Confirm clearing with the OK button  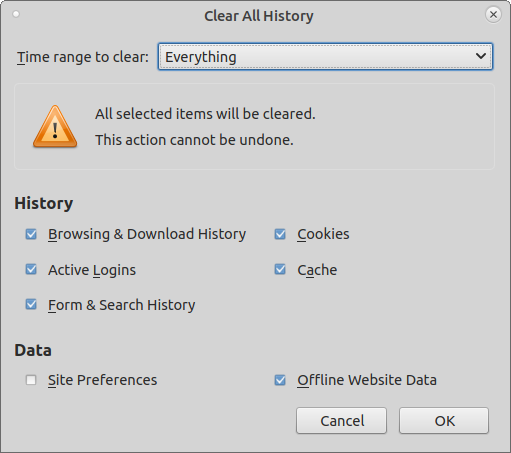pyautogui.click(x=444, y=421)
